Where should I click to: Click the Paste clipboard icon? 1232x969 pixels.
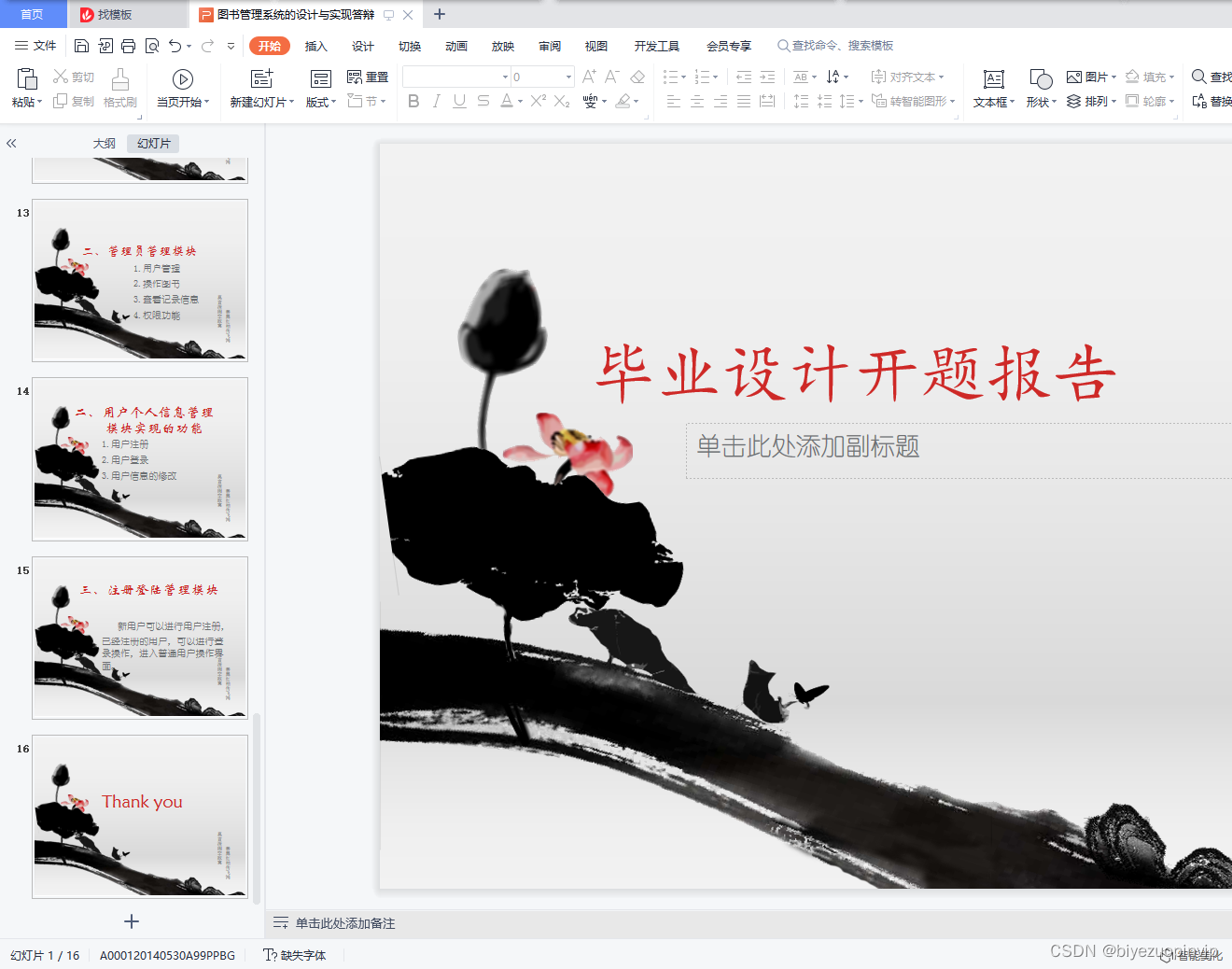(x=27, y=79)
